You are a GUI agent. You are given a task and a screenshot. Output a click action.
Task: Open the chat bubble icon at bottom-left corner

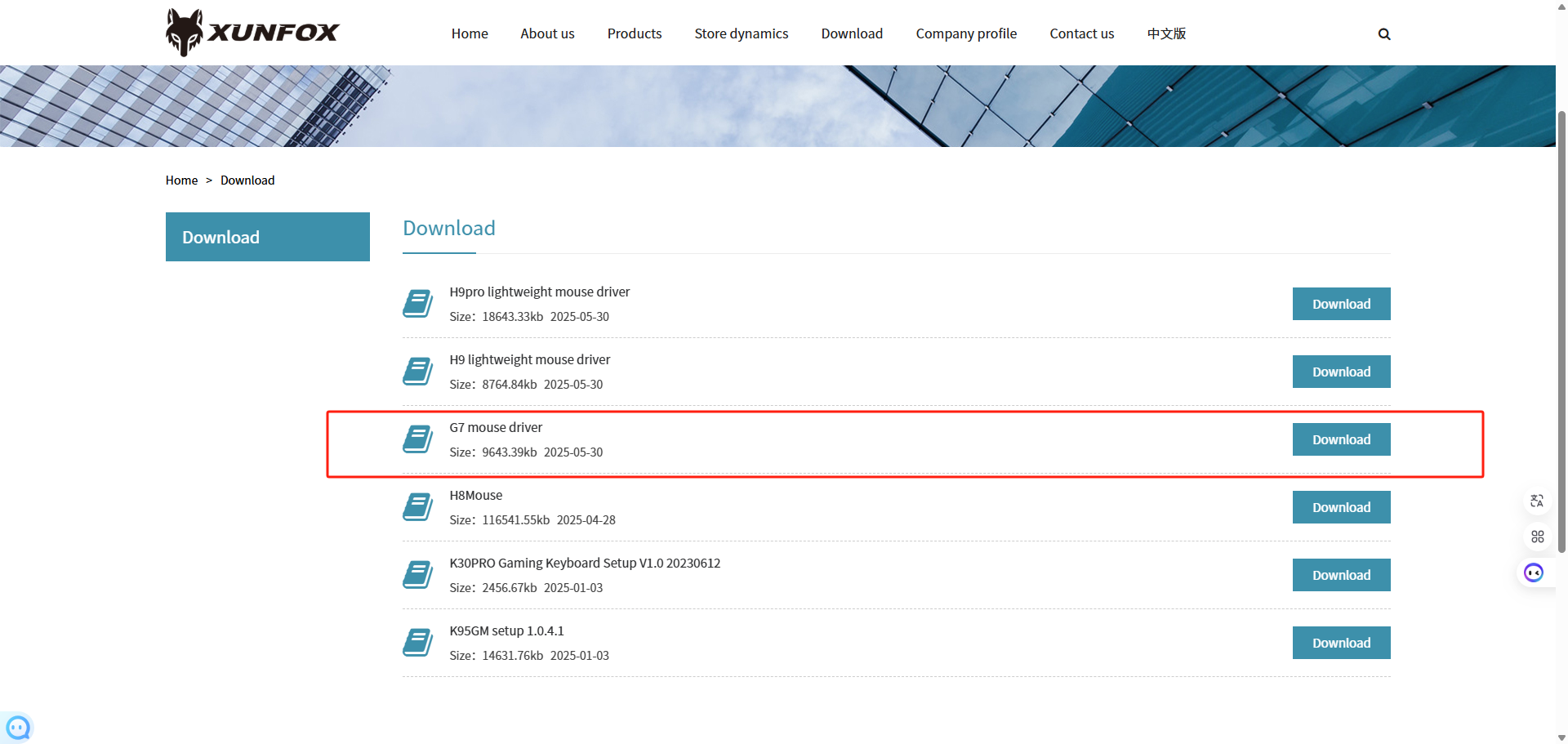[x=18, y=727]
